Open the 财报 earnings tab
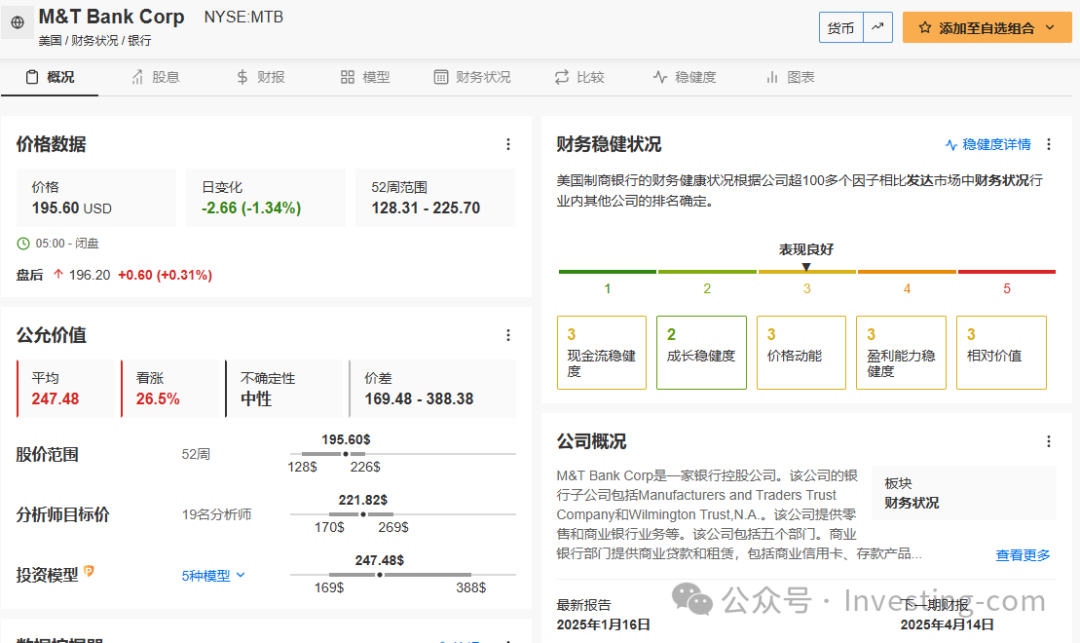The width and height of the screenshot is (1080, 643). [x=260, y=77]
